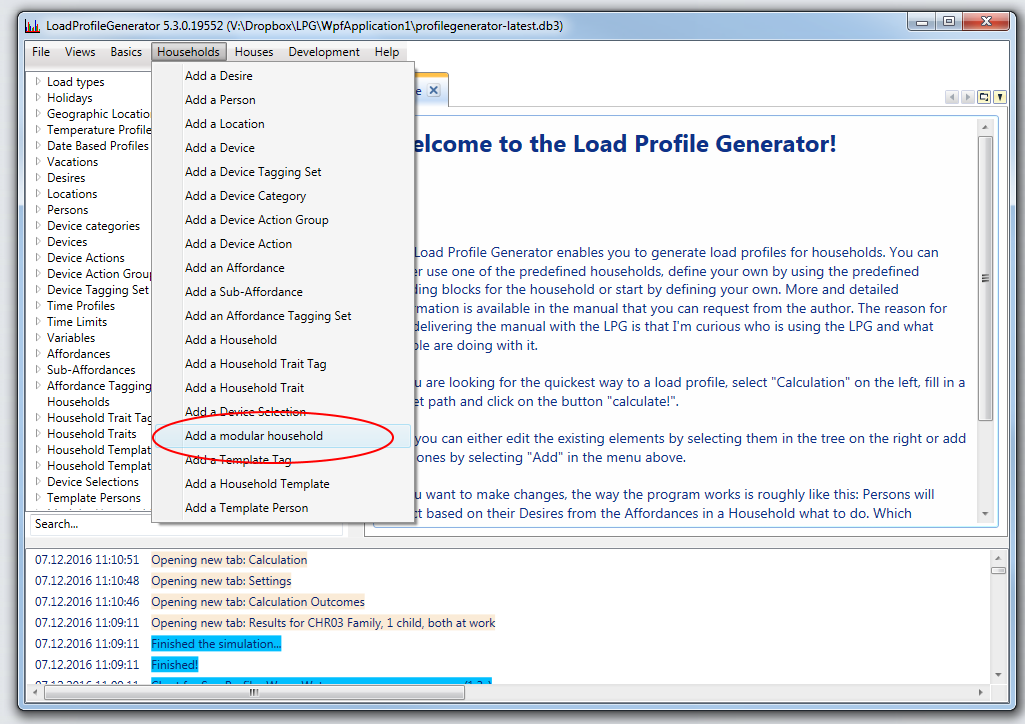Image resolution: width=1025 pixels, height=724 pixels.
Task: Choose Add an Affordance
Action: pyautogui.click(x=283, y=268)
